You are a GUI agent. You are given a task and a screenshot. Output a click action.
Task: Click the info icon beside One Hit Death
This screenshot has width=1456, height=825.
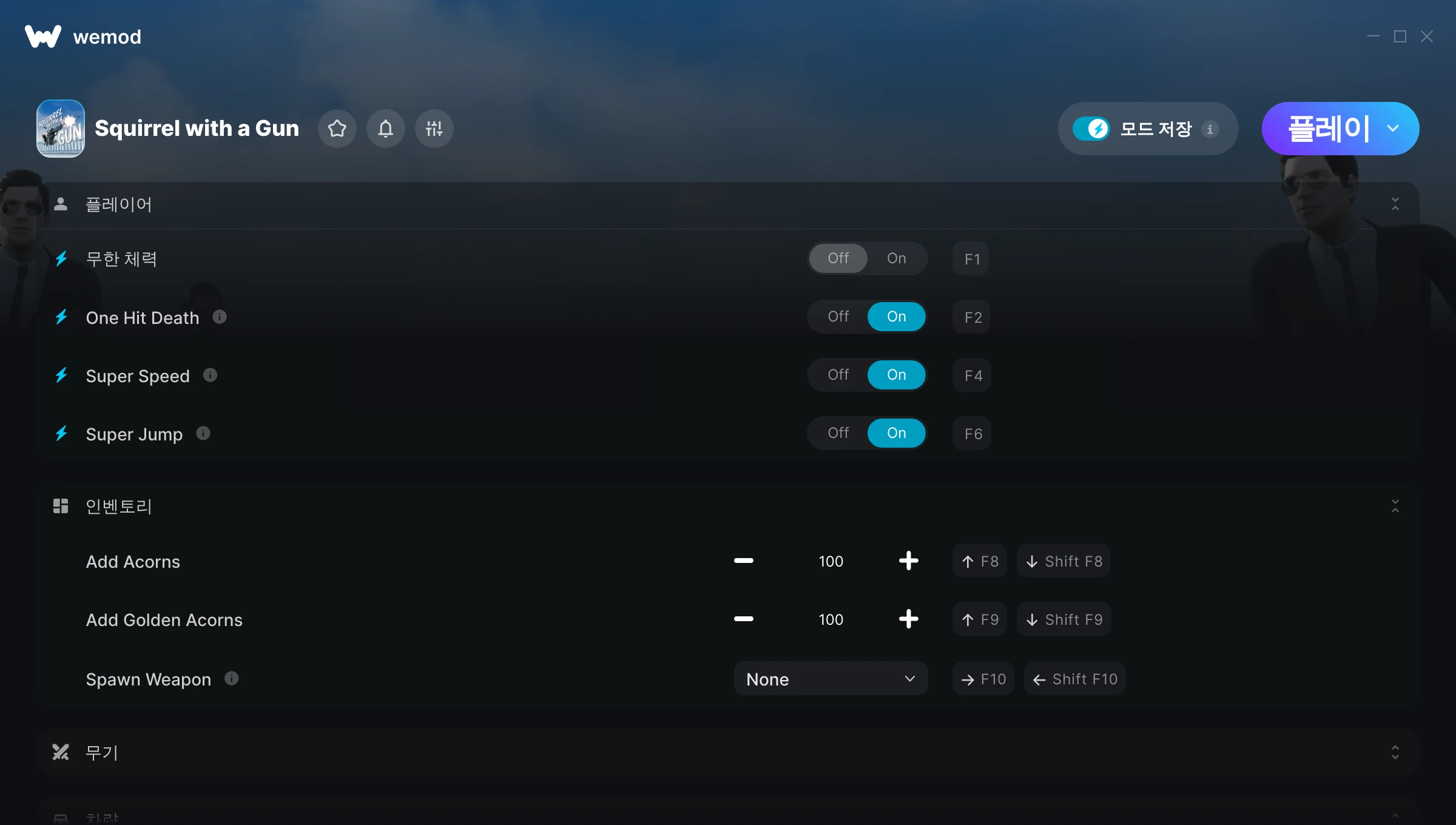(220, 317)
